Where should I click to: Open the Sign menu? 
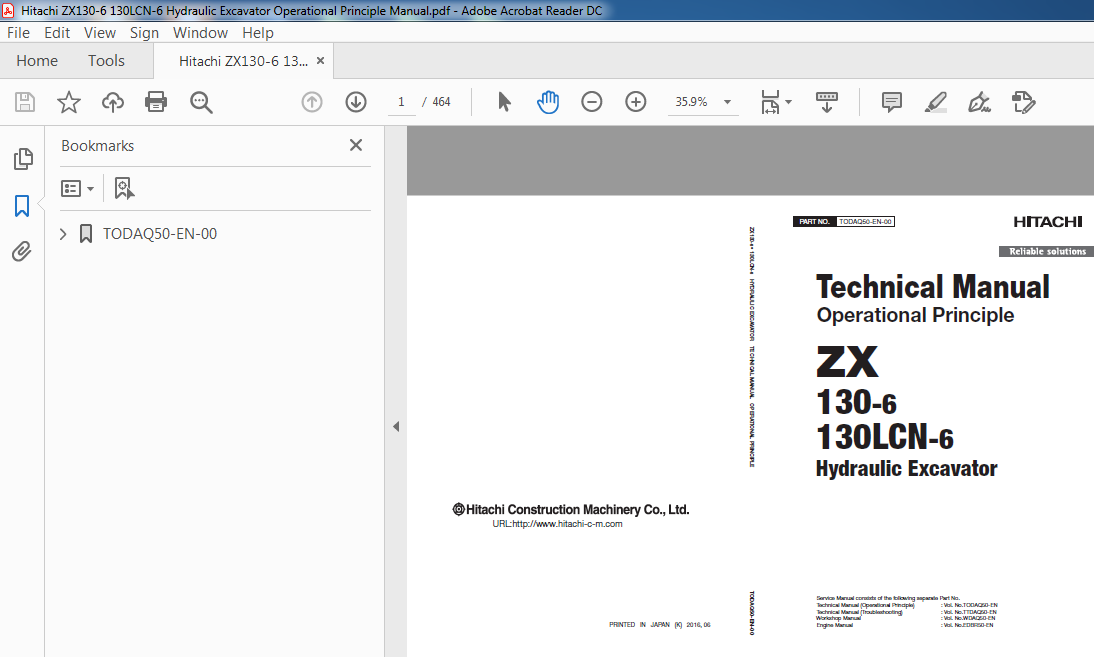(144, 33)
